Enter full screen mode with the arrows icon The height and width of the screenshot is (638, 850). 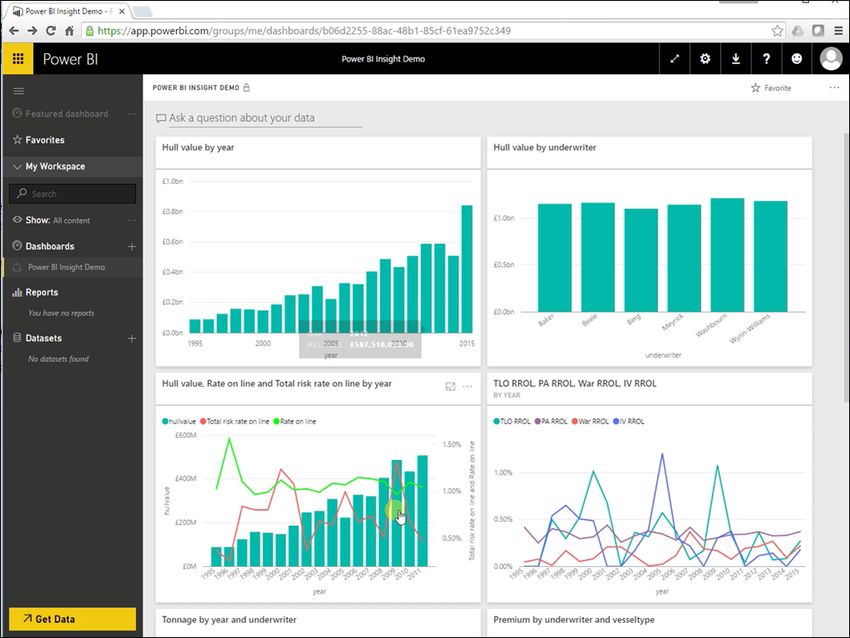674,59
